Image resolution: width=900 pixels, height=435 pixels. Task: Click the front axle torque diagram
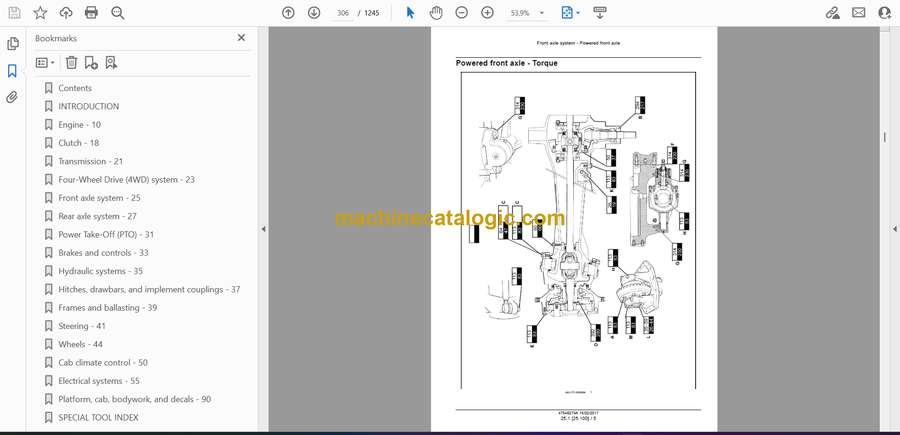pos(579,231)
